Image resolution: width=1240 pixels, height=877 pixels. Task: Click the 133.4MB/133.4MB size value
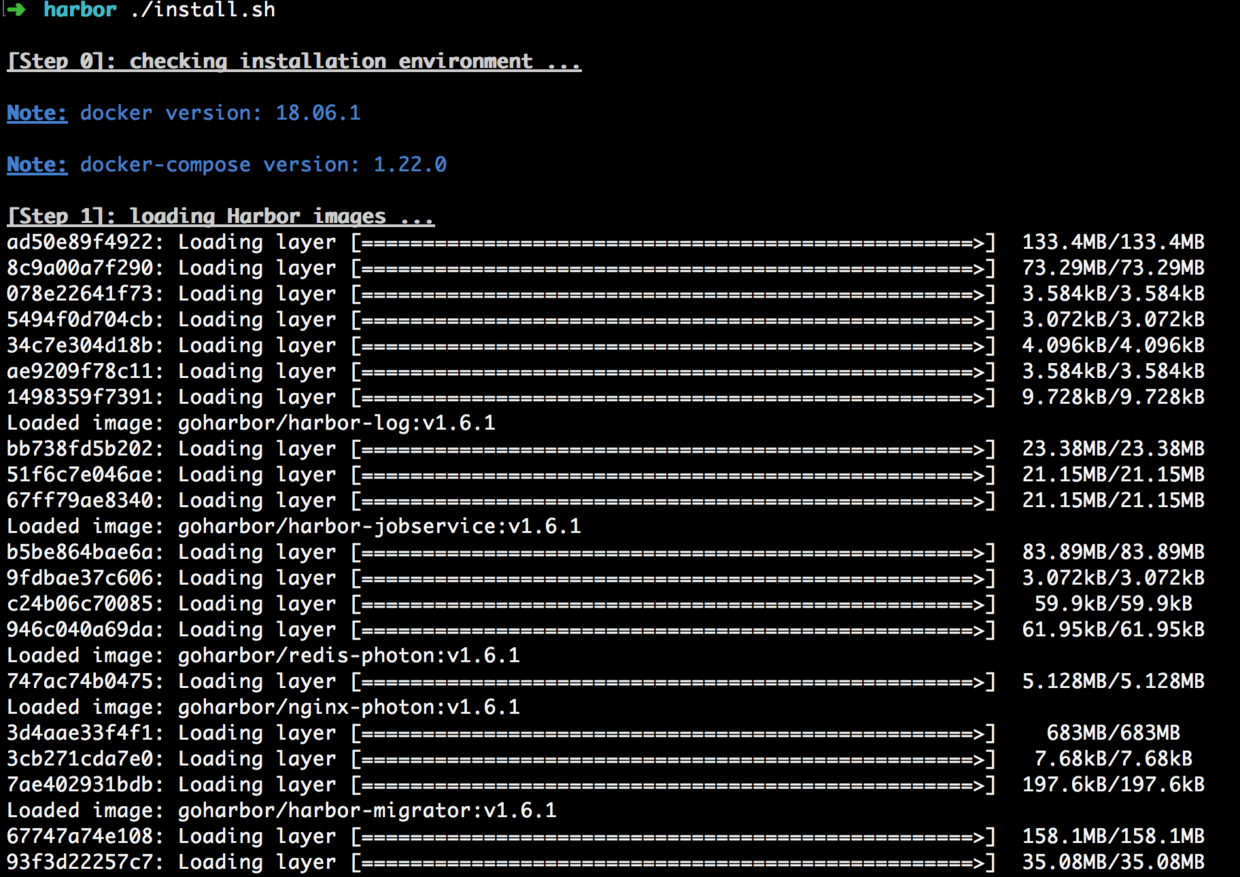pos(1113,242)
